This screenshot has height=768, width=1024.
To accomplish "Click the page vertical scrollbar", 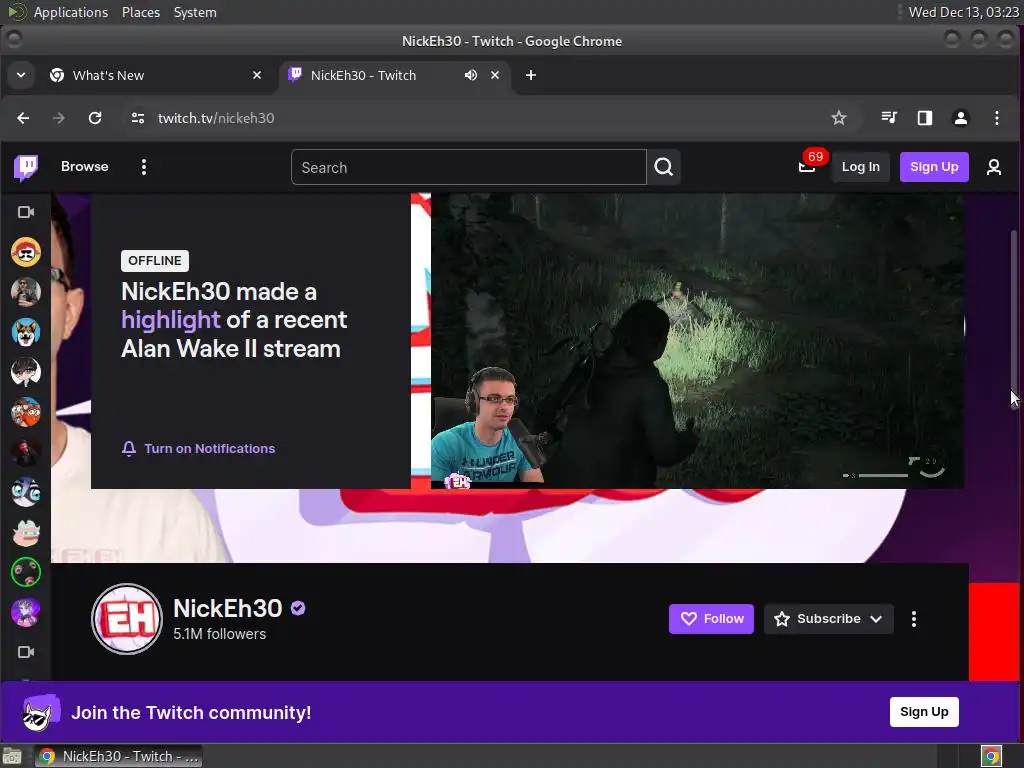I will coord(1014,320).
